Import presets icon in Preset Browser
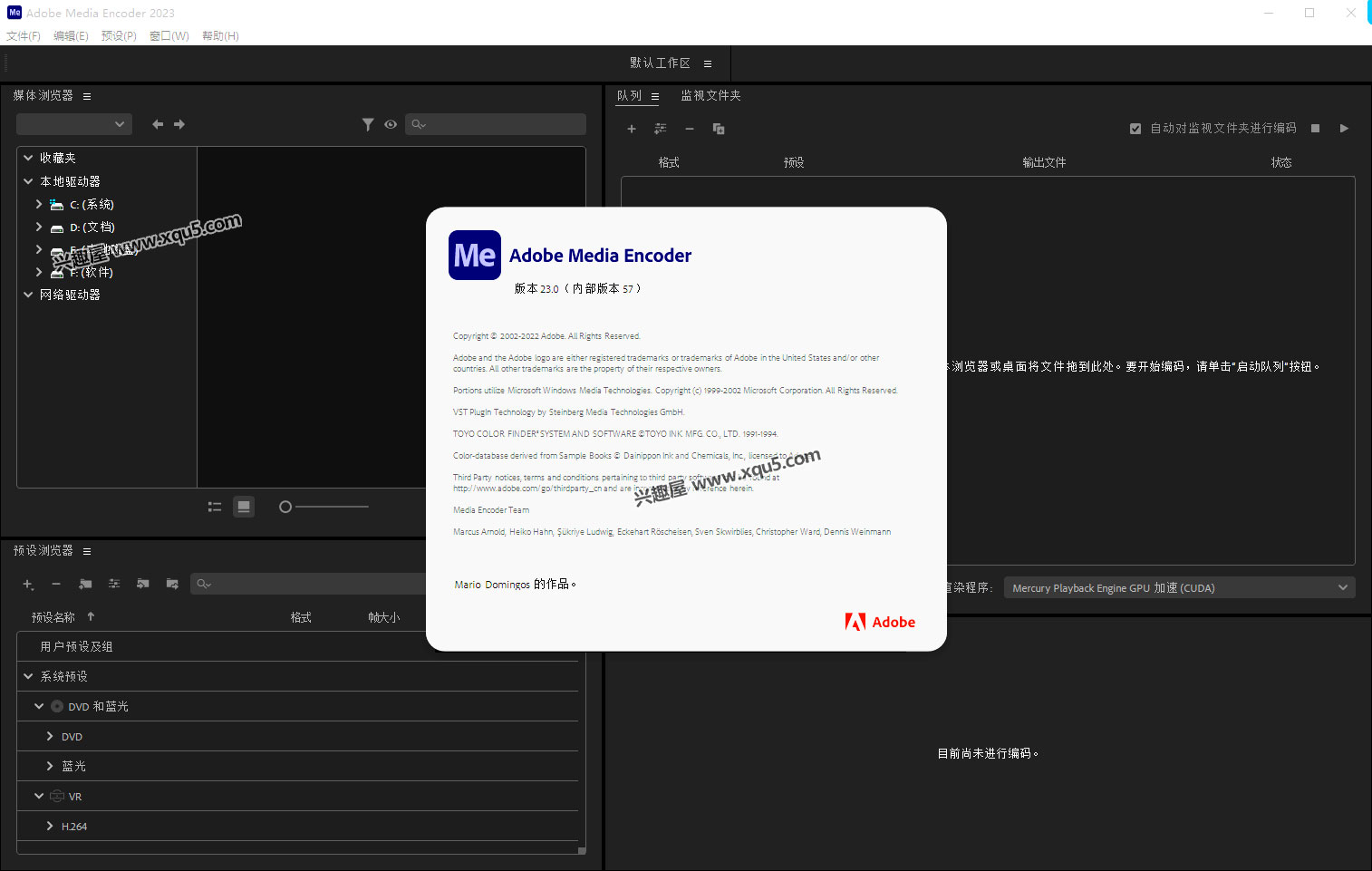This screenshot has height=871, width=1372. pyautogui.click(x=143, y=585)
